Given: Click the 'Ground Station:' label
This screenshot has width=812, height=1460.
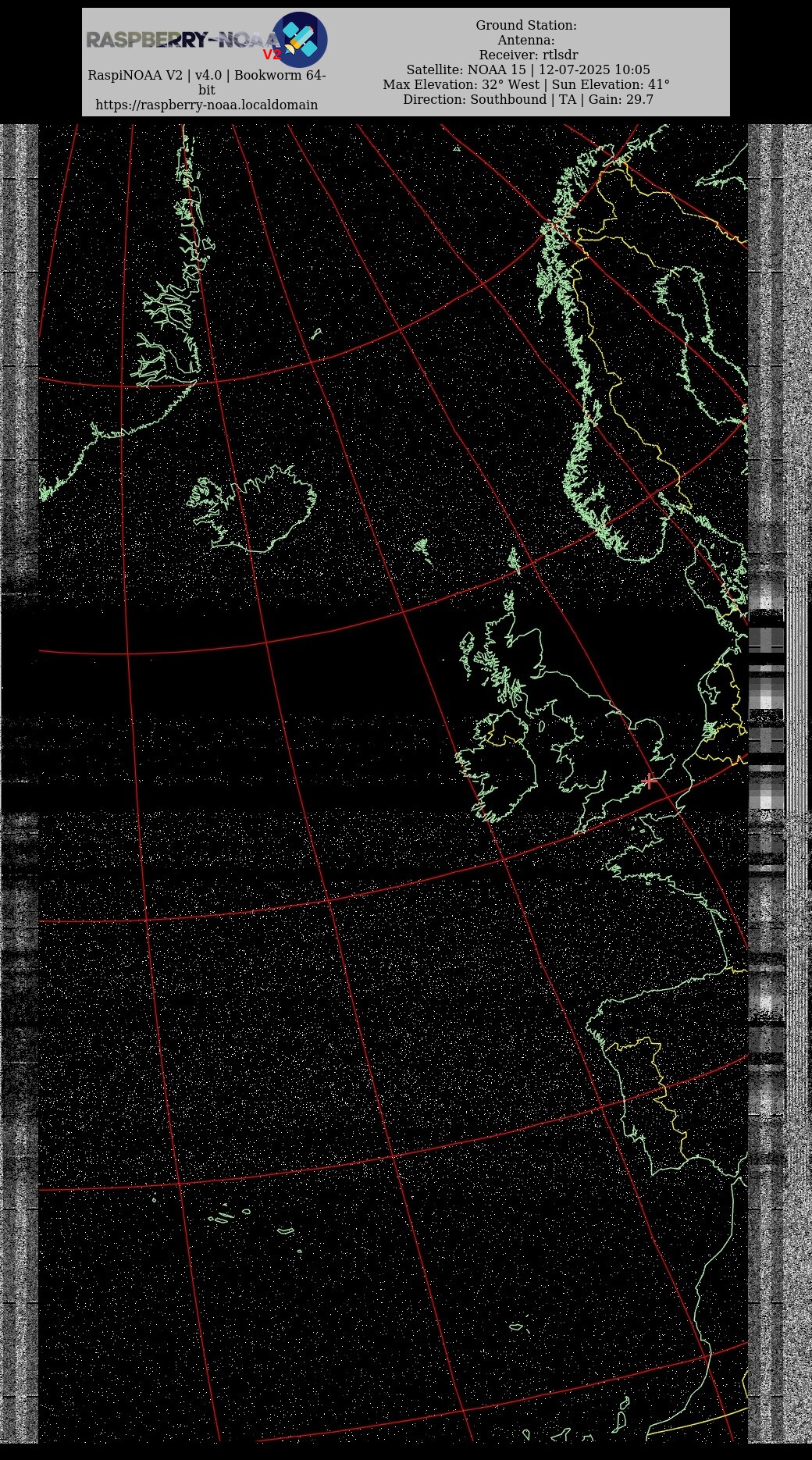Looking at the screenshot, I should (526, 26).
